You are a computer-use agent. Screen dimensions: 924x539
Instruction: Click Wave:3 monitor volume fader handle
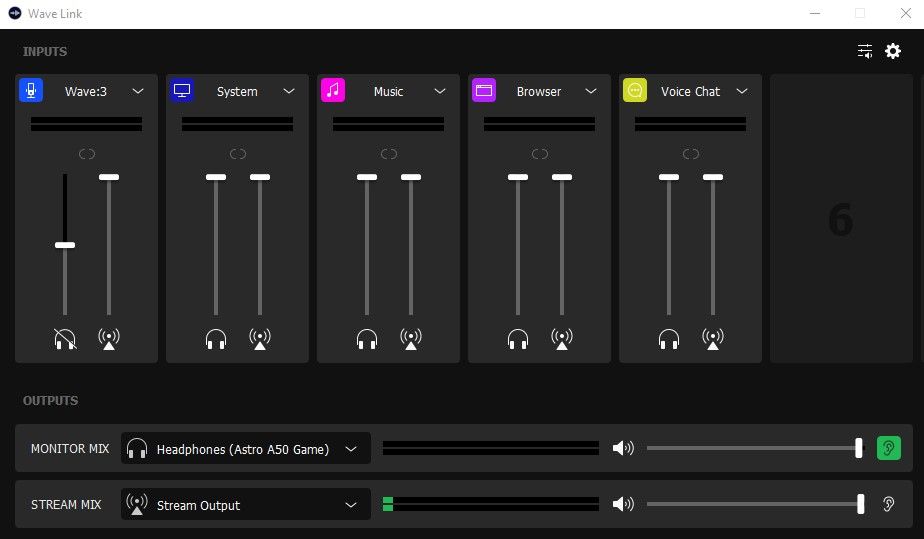65,245
